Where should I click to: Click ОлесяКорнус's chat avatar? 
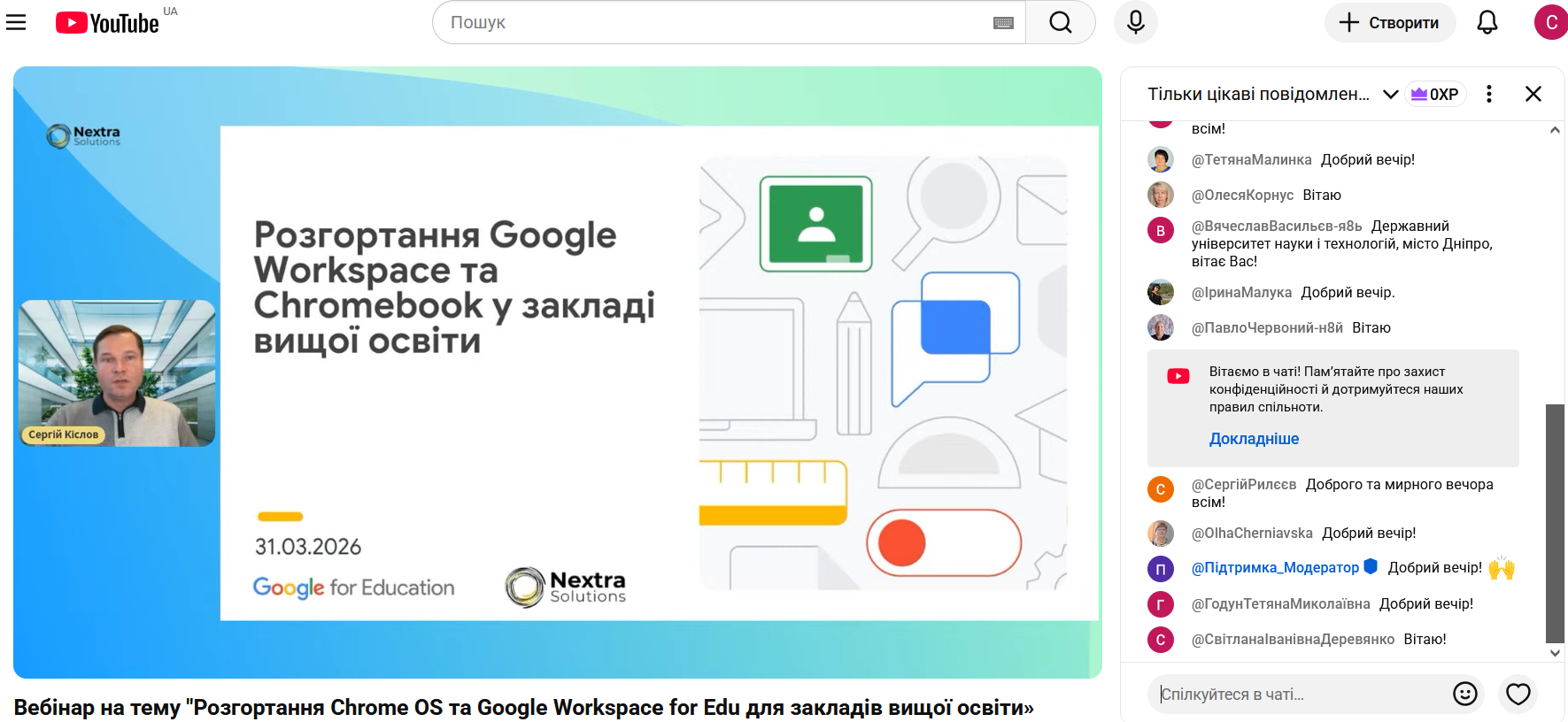1161,196
